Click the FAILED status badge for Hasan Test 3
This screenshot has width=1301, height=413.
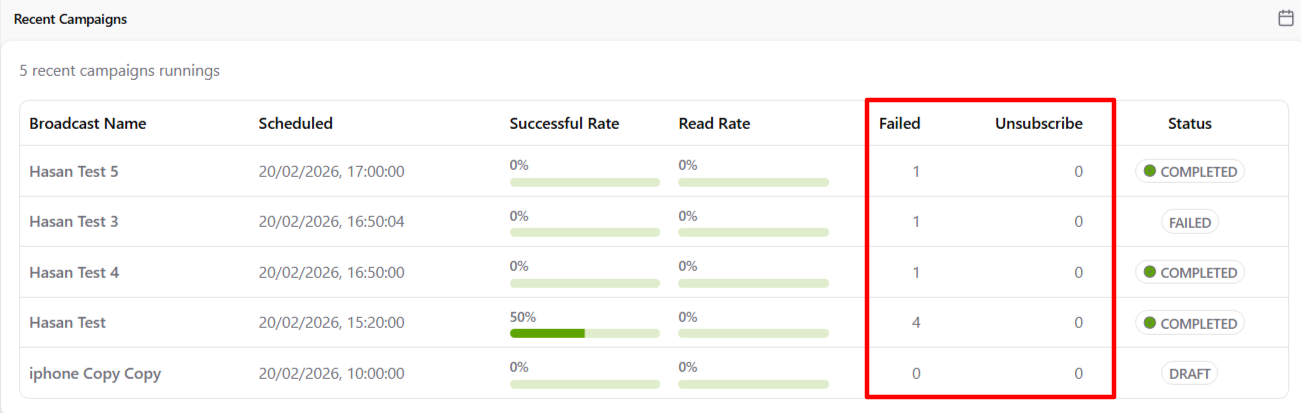[x=1190, y=222]
